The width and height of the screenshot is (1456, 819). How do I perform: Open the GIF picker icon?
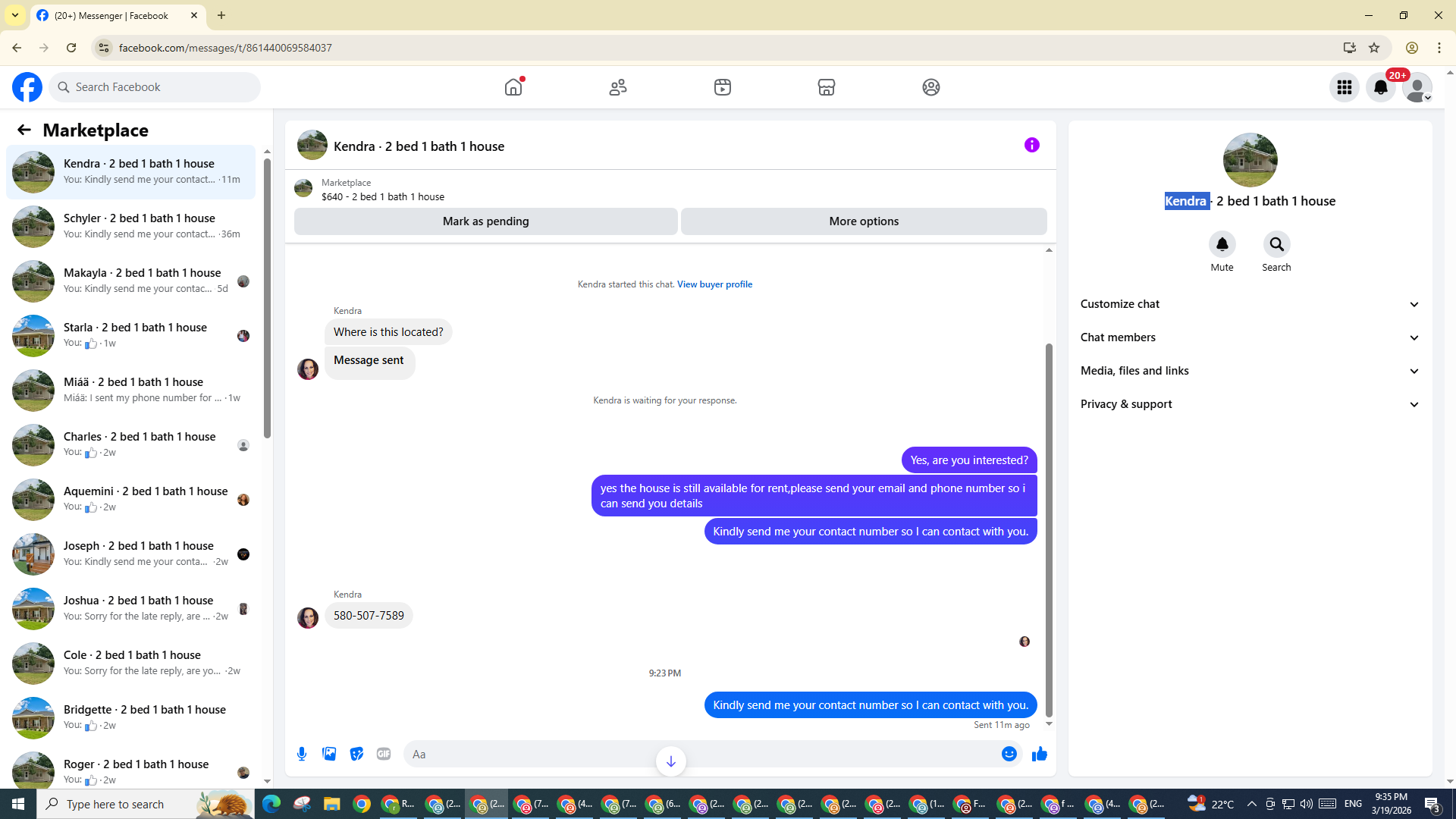pos(384,754)
